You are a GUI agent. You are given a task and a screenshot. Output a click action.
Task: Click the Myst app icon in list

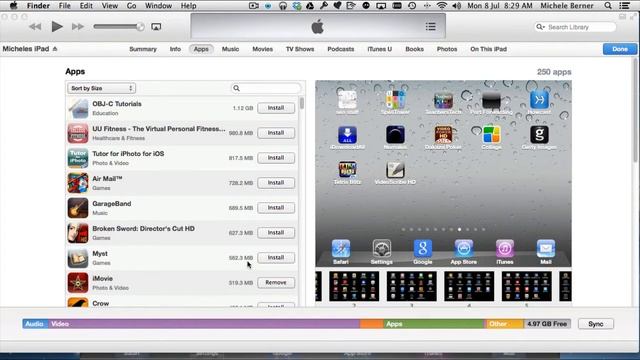78,258
